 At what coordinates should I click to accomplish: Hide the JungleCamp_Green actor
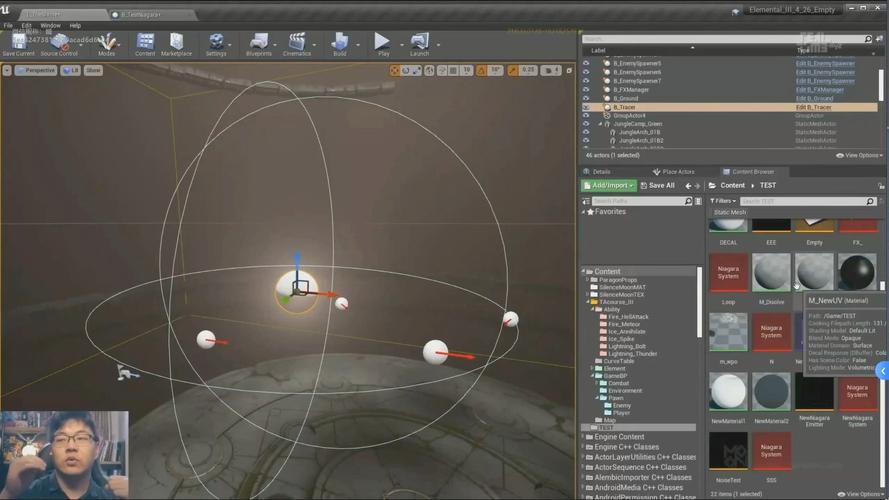pyautogui.click(x=586, y=124)
